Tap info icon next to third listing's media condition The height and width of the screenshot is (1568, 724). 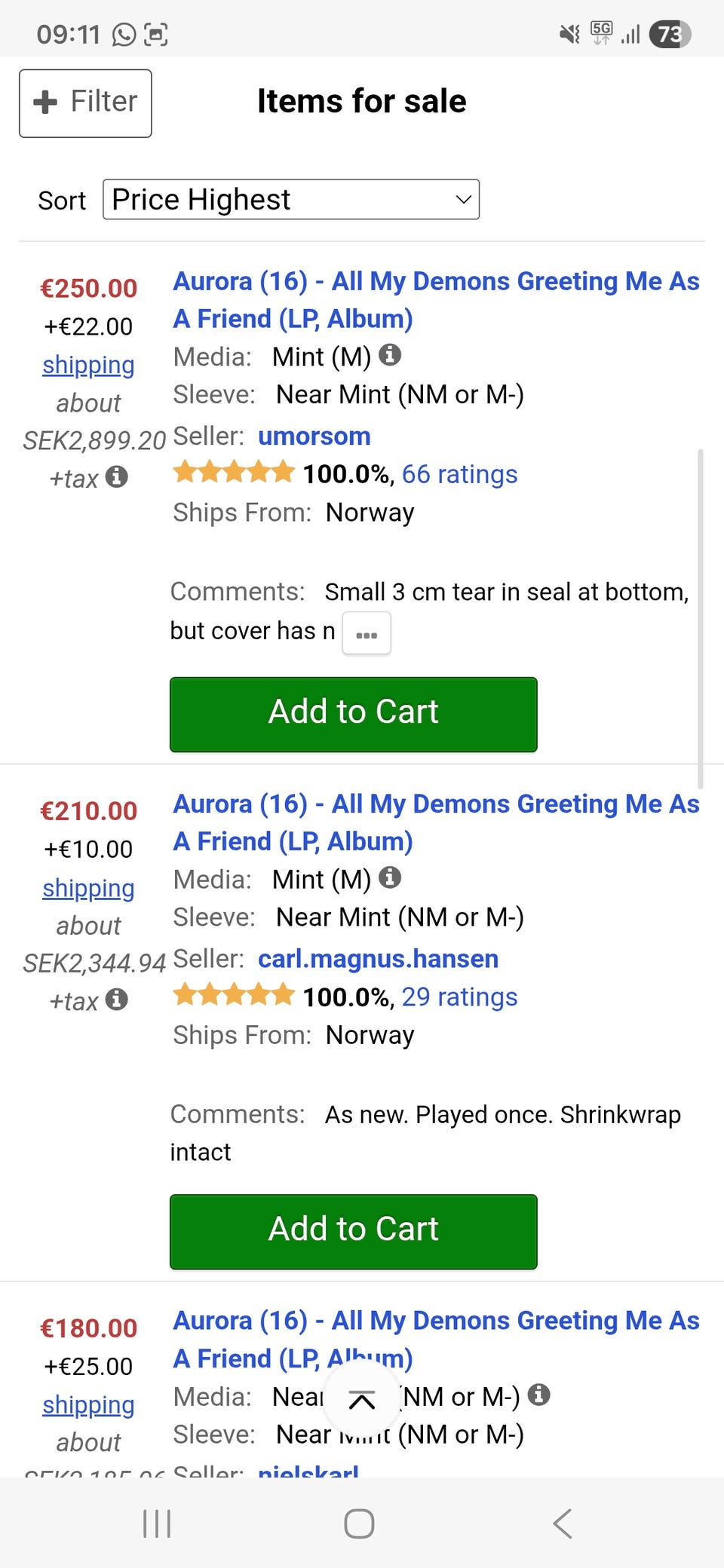click(538, 1395)
